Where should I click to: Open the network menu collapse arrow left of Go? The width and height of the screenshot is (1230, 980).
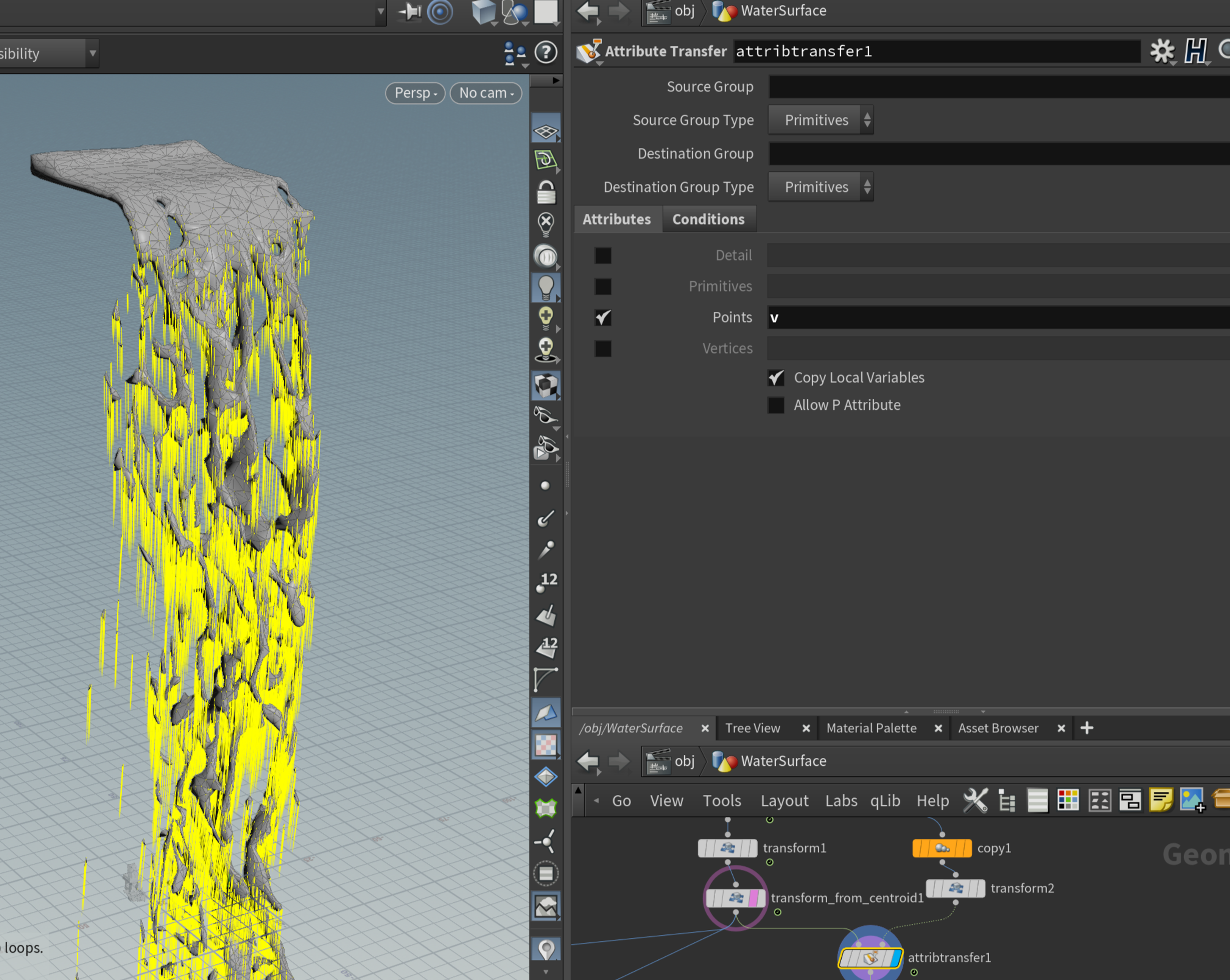point(596,800)
